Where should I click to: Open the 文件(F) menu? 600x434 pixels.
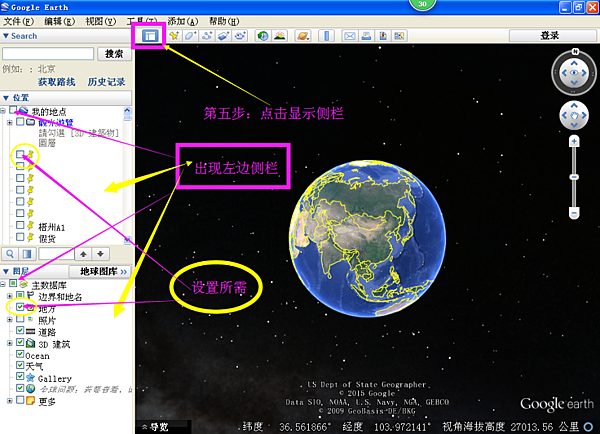18,21
